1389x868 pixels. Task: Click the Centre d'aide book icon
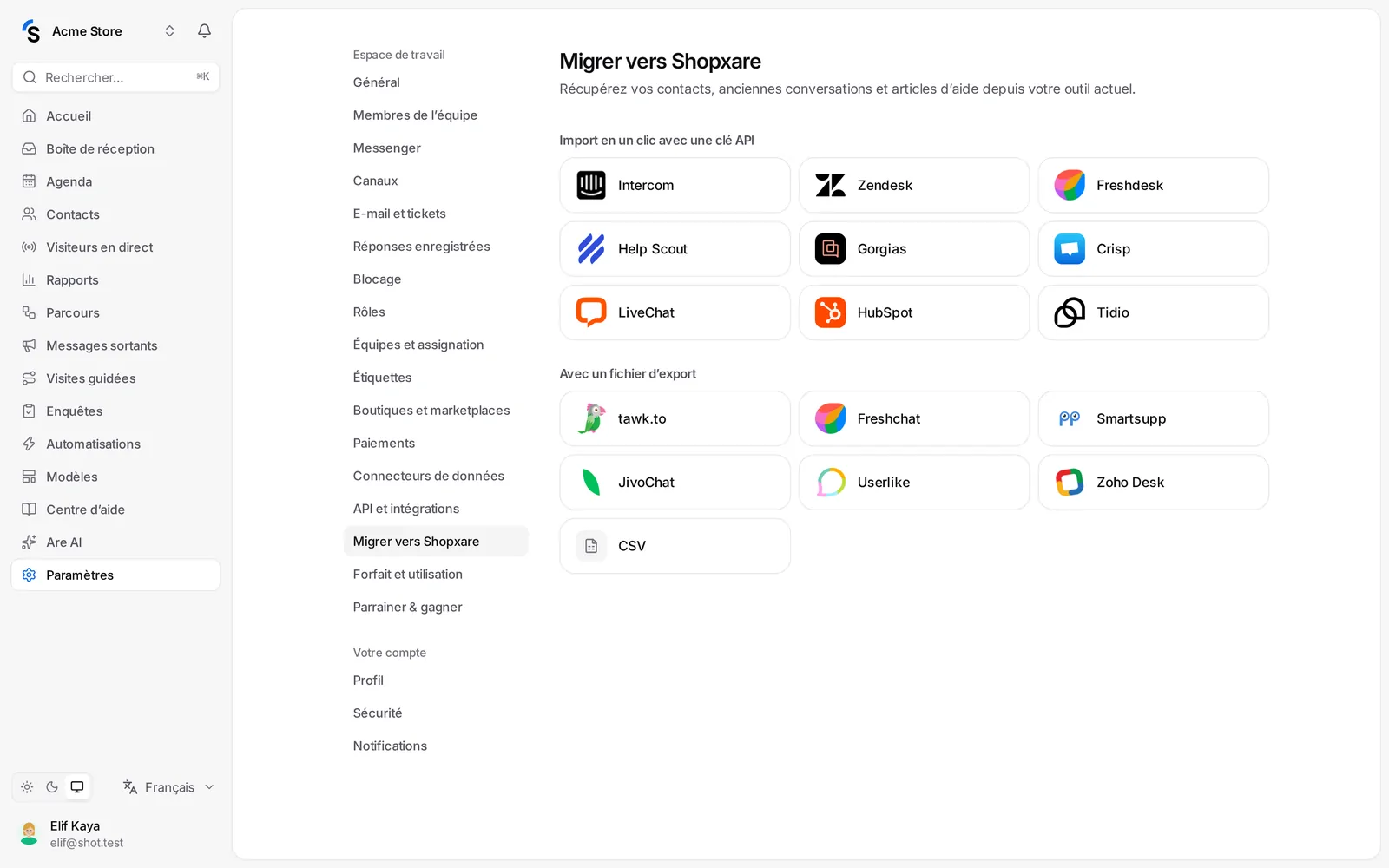(29, 510)
